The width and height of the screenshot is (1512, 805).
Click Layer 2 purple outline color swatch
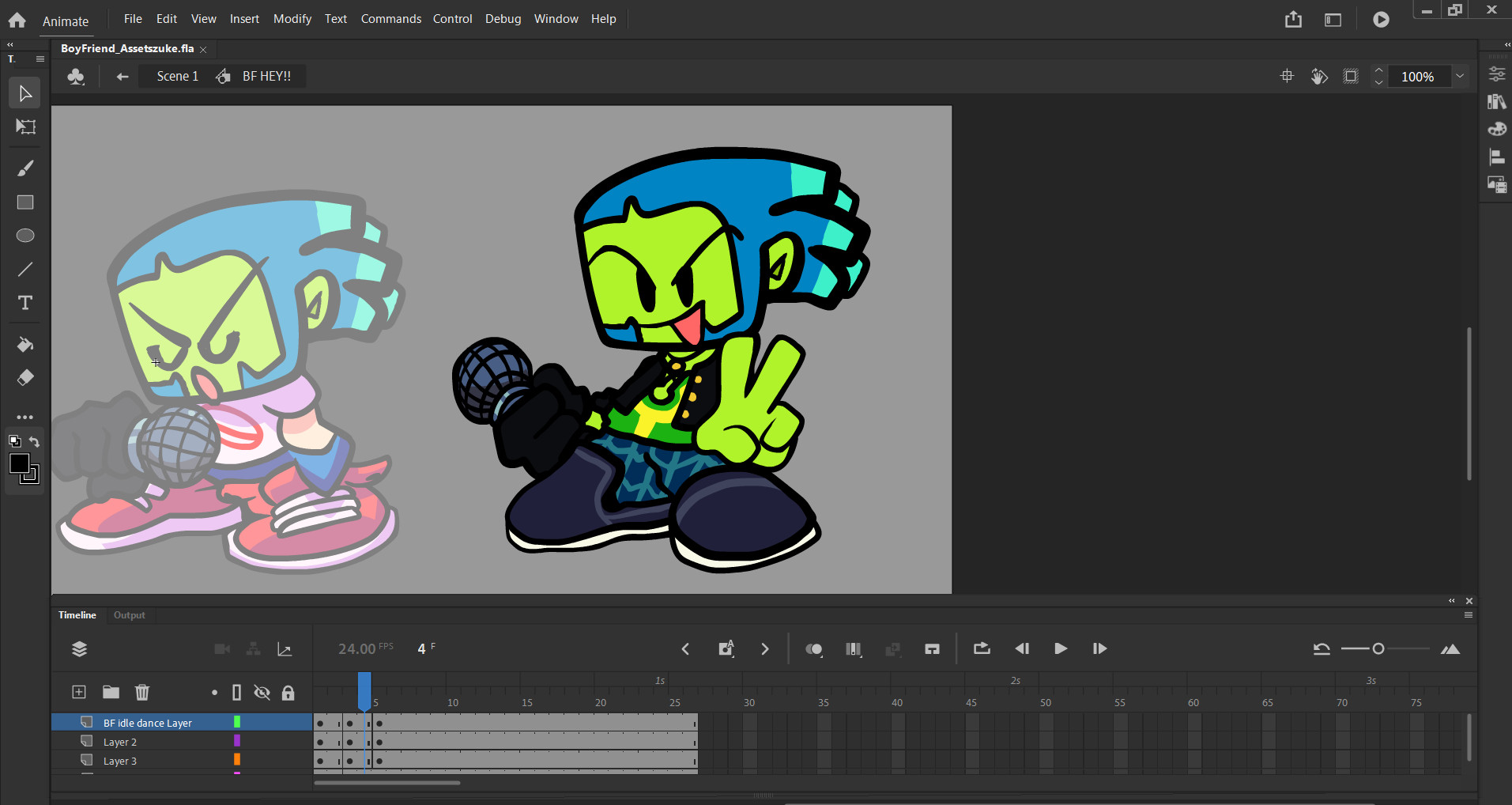pos(236,741)
